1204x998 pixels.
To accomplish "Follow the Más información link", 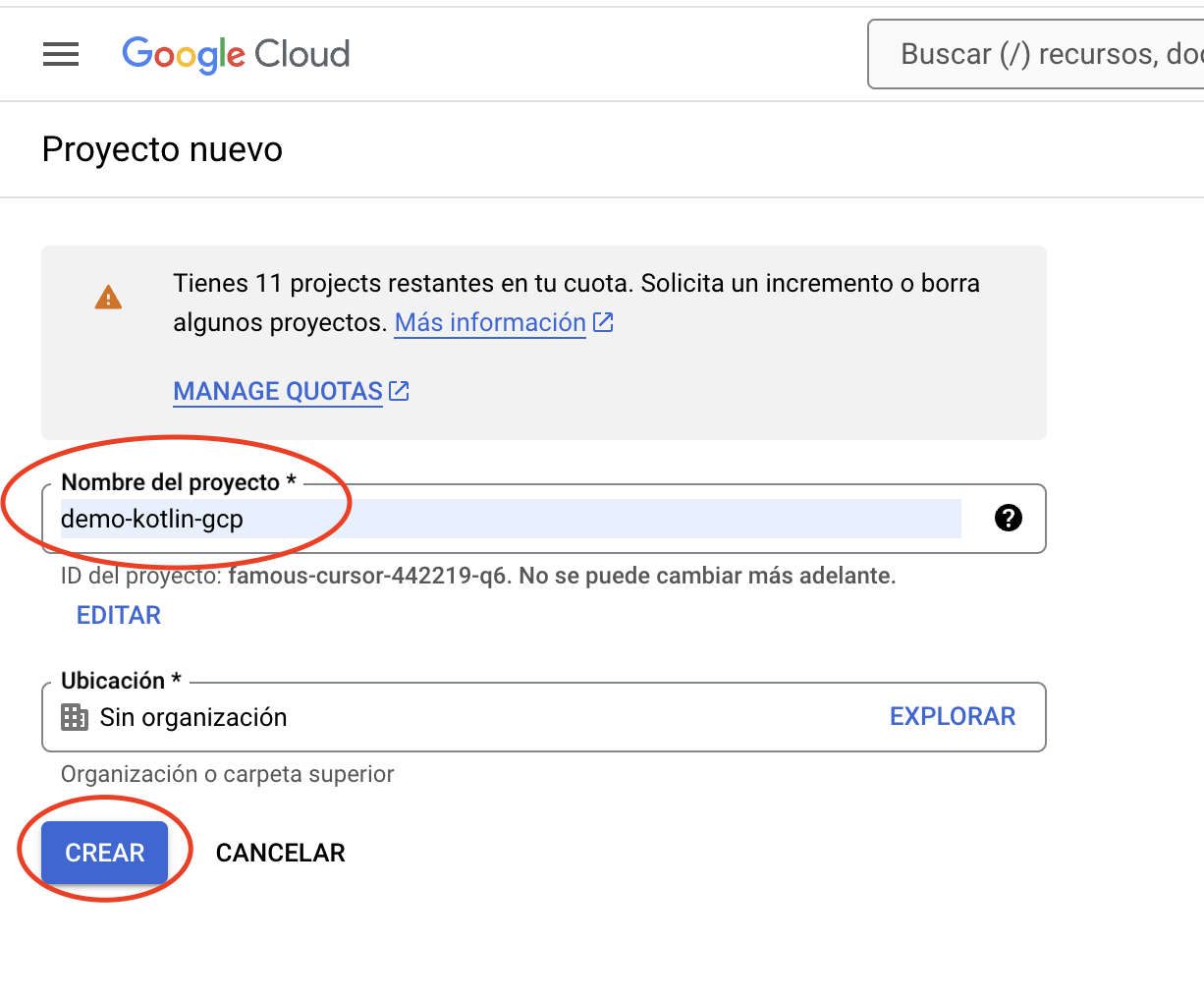I will [x=489, y=322].
